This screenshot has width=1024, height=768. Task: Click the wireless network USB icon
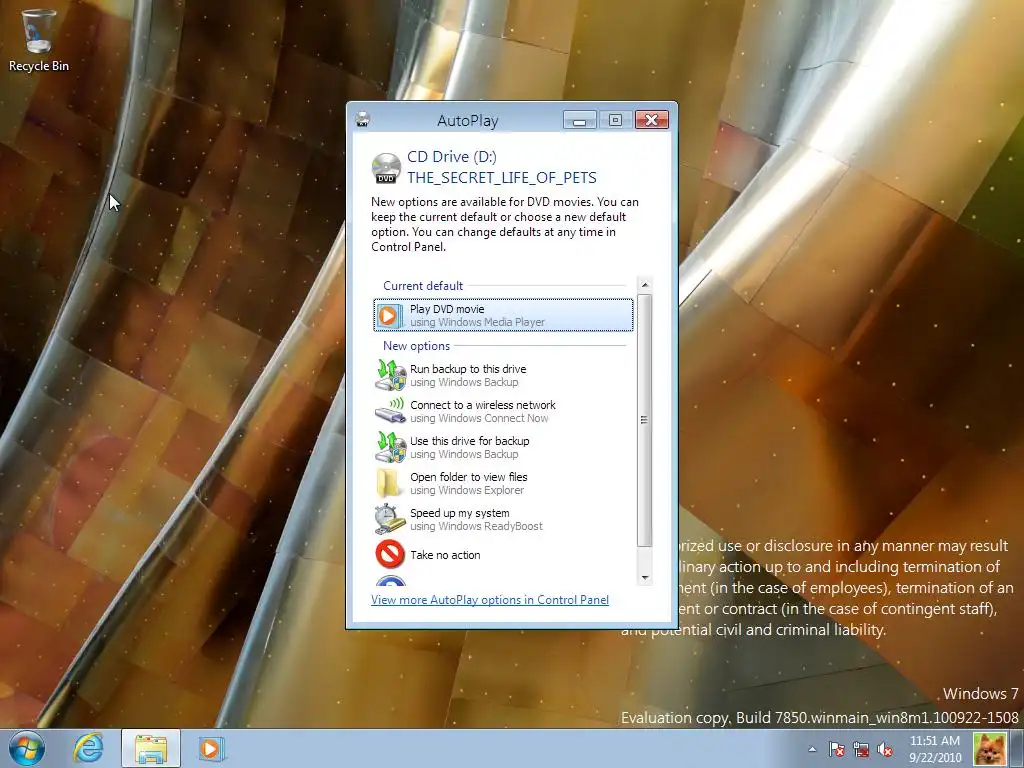tap(390, 411)
